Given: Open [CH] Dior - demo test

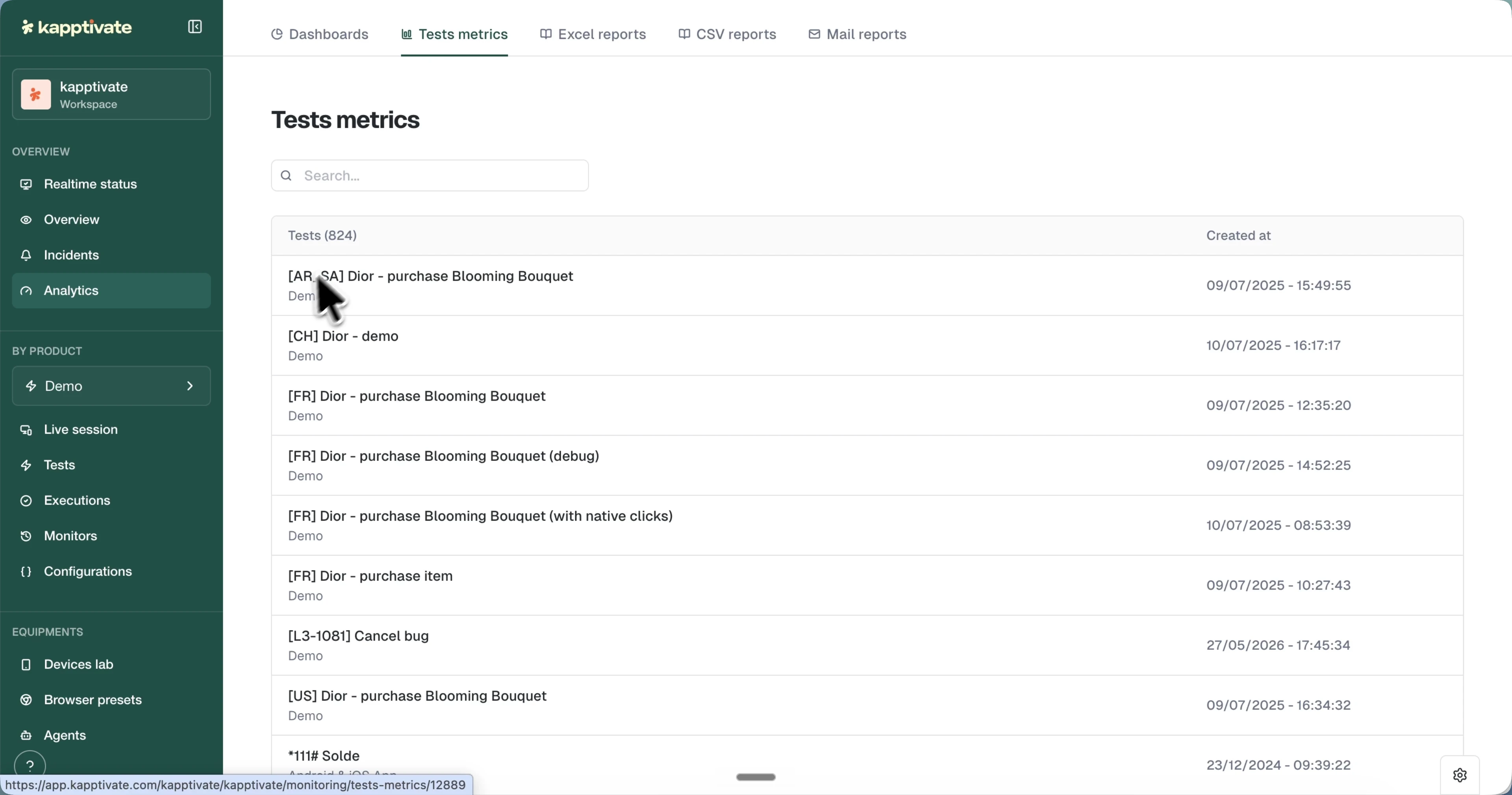Looking at the screenshot, I should point(867,346).
